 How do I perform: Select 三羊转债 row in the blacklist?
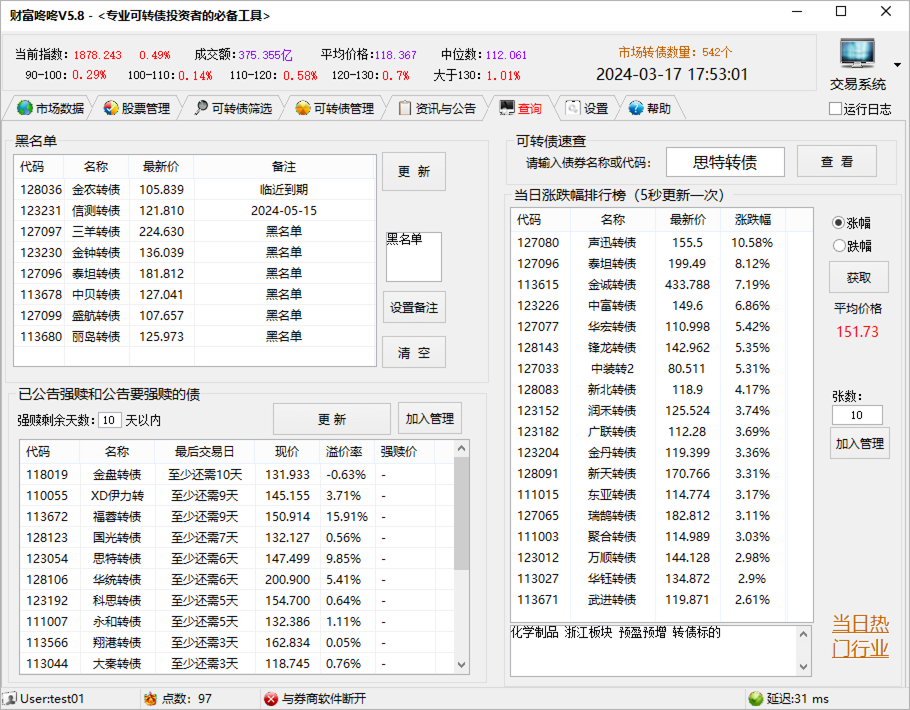pyautogui.click(x=194, y=232)
